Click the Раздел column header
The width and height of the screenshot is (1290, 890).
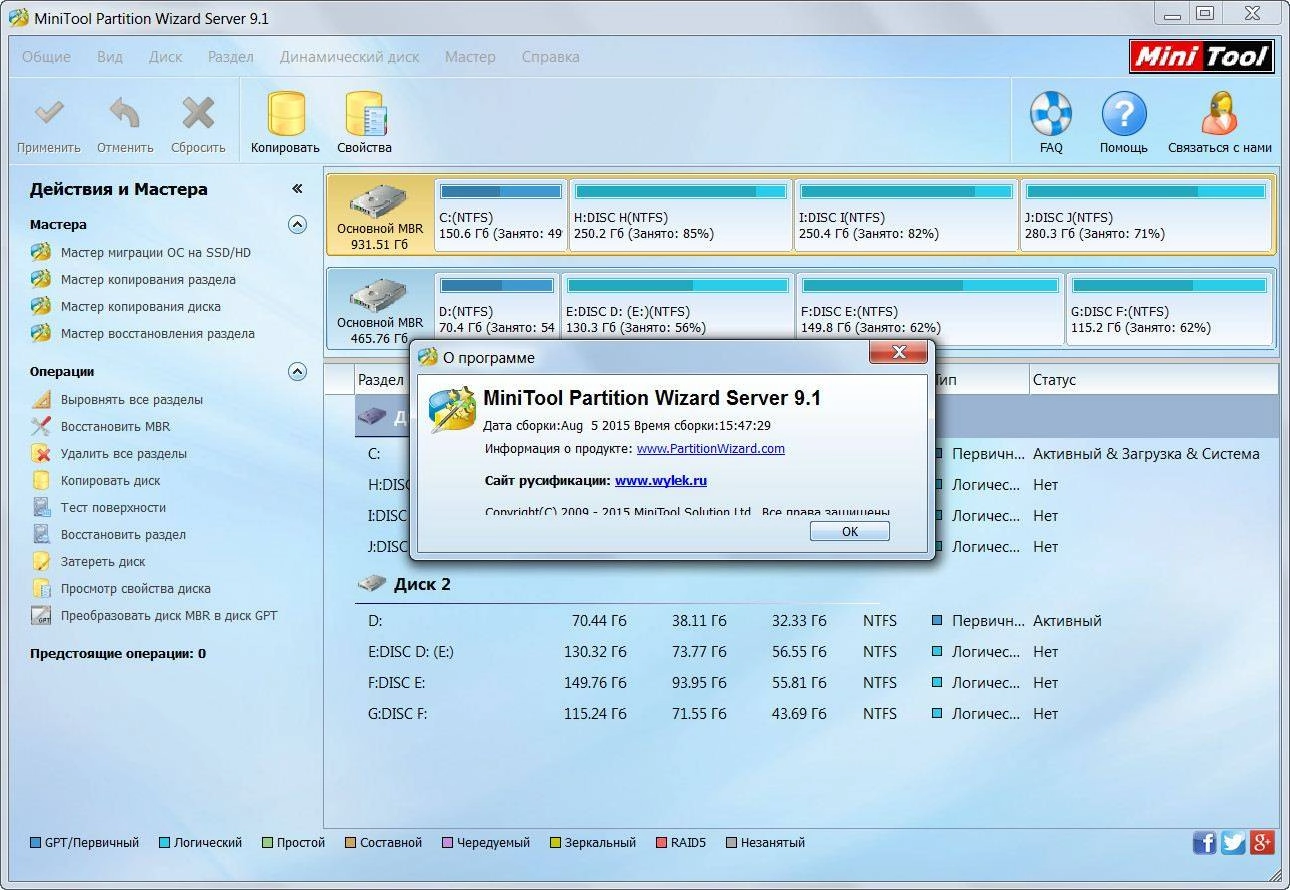[x=380, y=380]
